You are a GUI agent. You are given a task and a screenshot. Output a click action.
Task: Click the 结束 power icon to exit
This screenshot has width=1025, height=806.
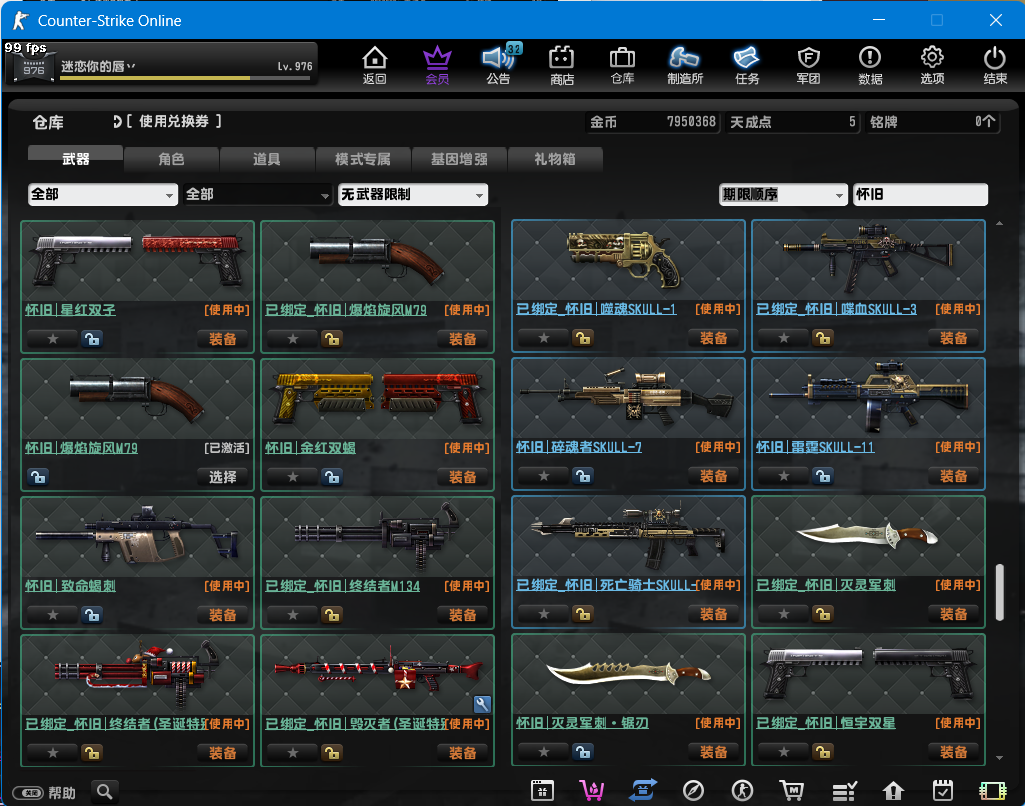coord(995,65)
